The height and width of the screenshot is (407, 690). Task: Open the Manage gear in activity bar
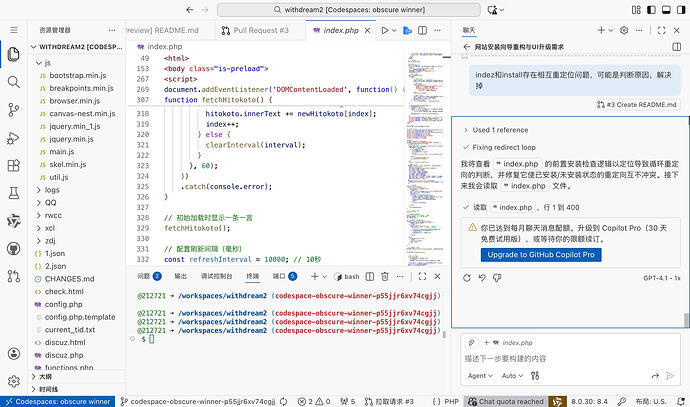click(x=14, y=381)
